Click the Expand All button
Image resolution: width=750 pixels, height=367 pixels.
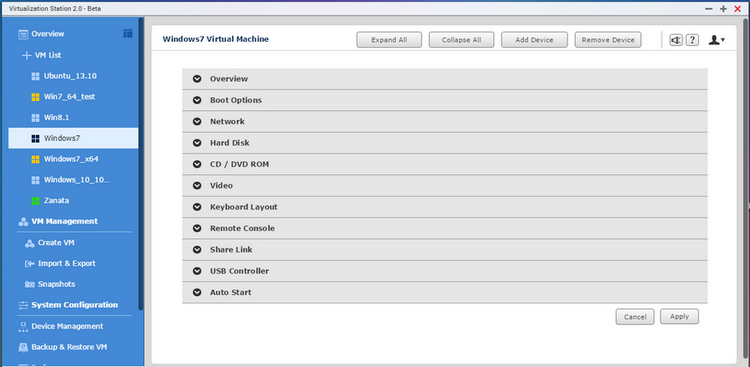(x=389, y=40)
